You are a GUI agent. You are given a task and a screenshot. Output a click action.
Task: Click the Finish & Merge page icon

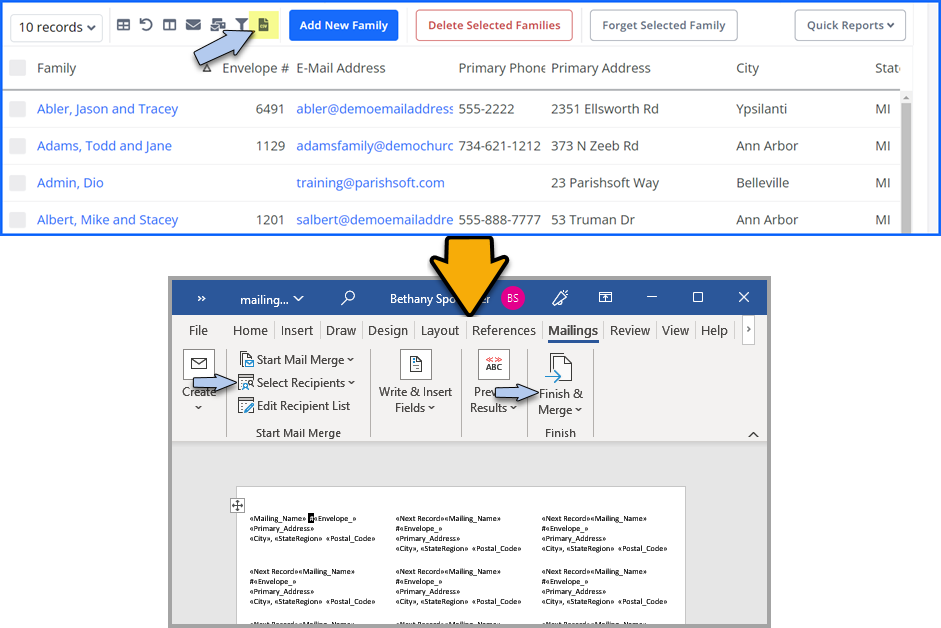tap(559, 367)
